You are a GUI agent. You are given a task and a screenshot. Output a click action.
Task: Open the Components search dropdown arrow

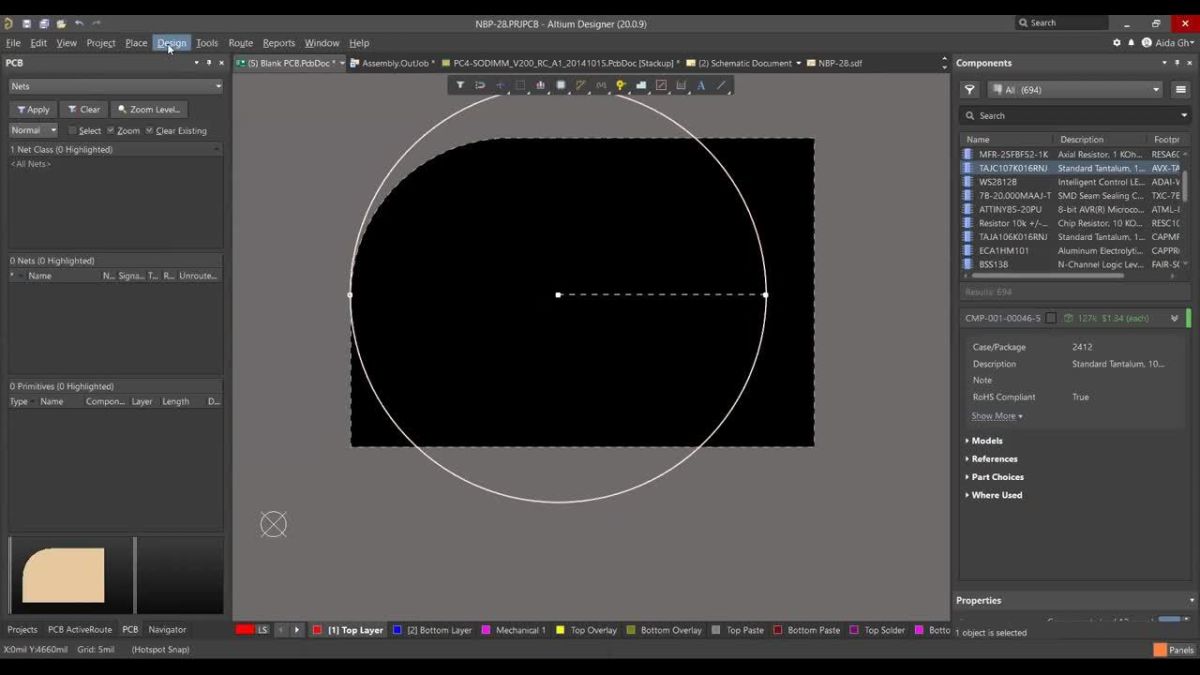click(1184, 116)
